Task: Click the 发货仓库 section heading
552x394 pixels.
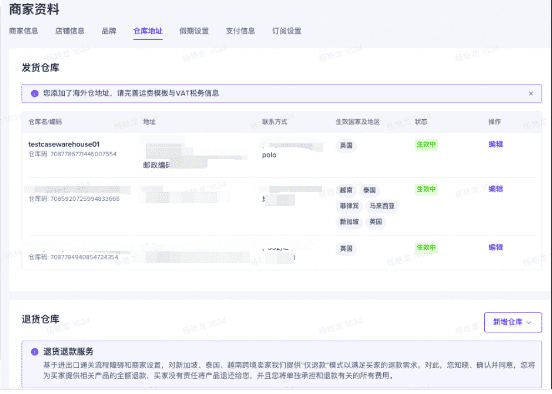Action: 40,68
